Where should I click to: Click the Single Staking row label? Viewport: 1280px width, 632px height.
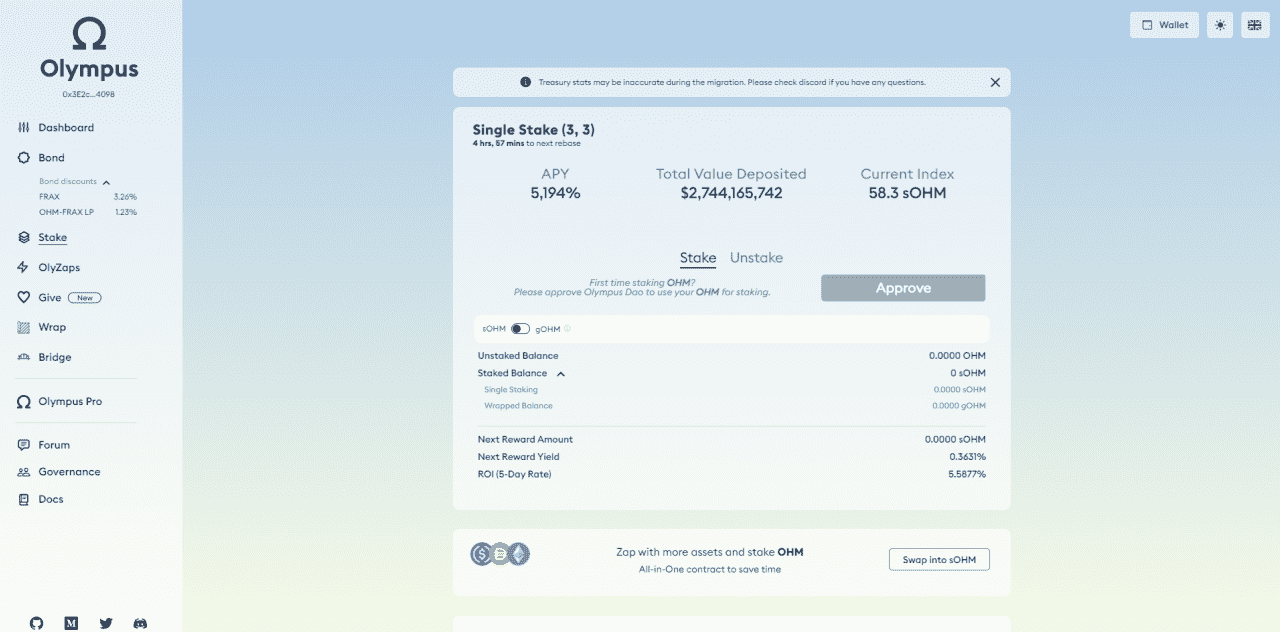pos(511,390)
